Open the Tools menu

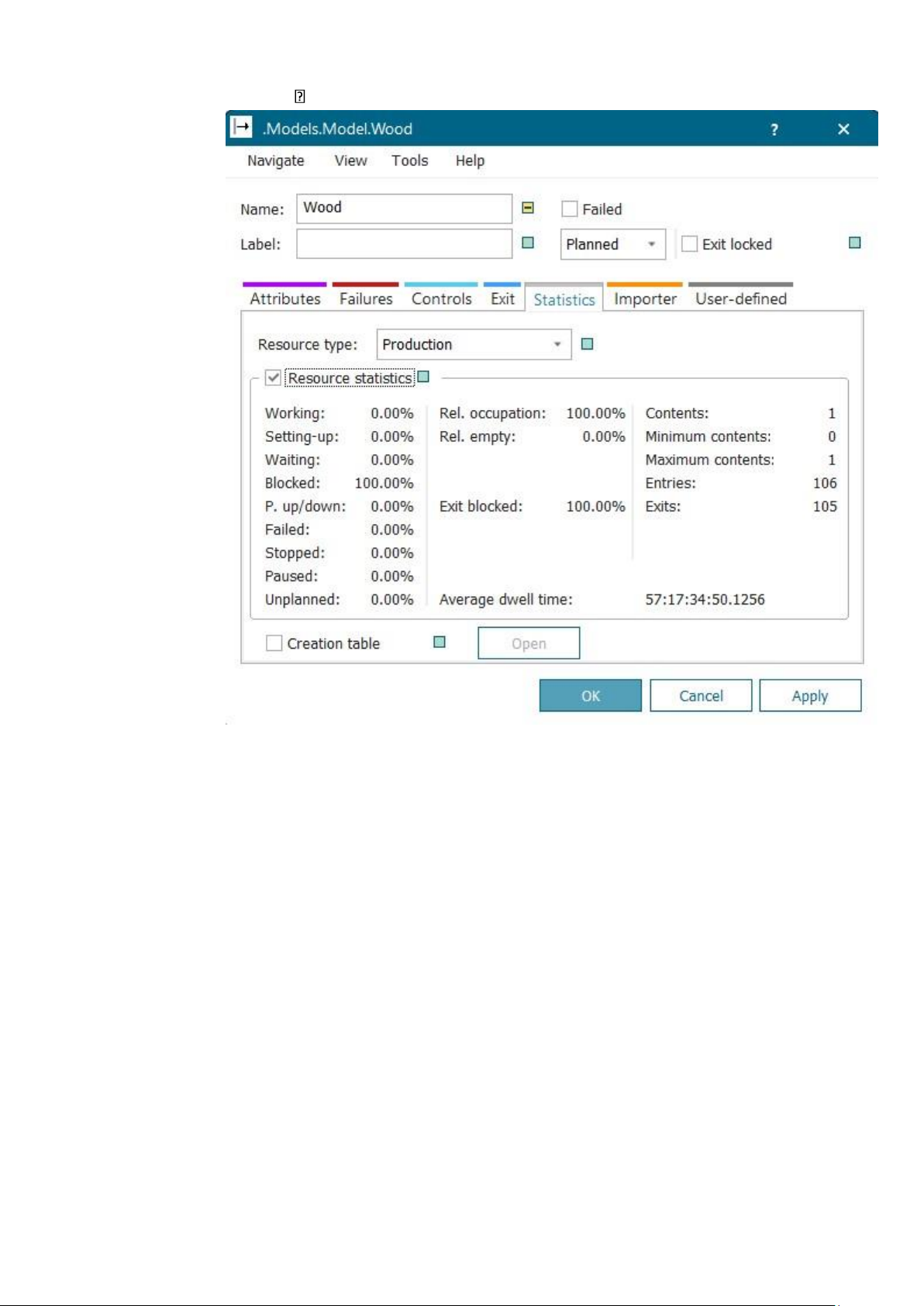tap(409, 160)
